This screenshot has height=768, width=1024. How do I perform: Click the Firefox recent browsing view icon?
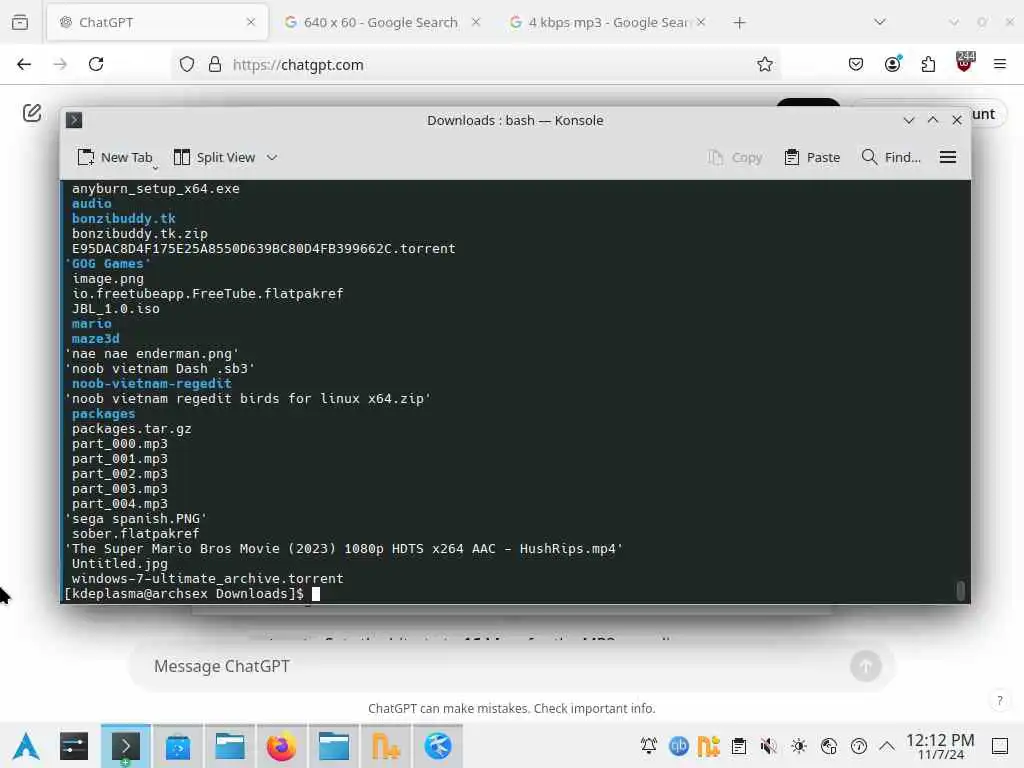(x=20, y=22)
